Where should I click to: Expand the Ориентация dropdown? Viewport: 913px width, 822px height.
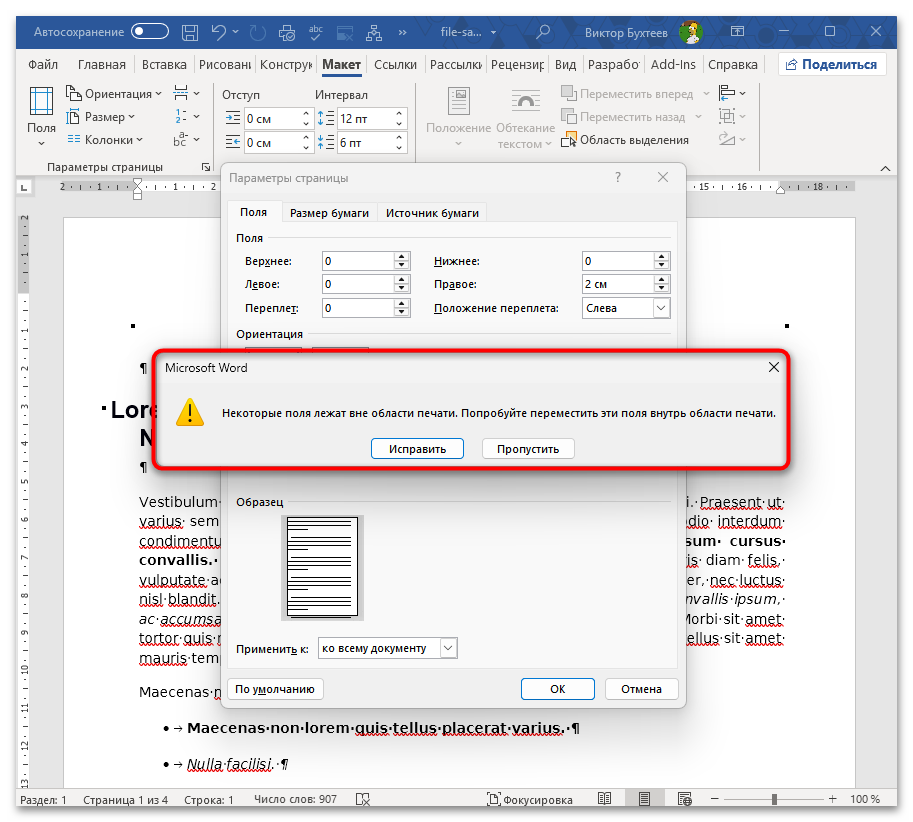(114, 94)
